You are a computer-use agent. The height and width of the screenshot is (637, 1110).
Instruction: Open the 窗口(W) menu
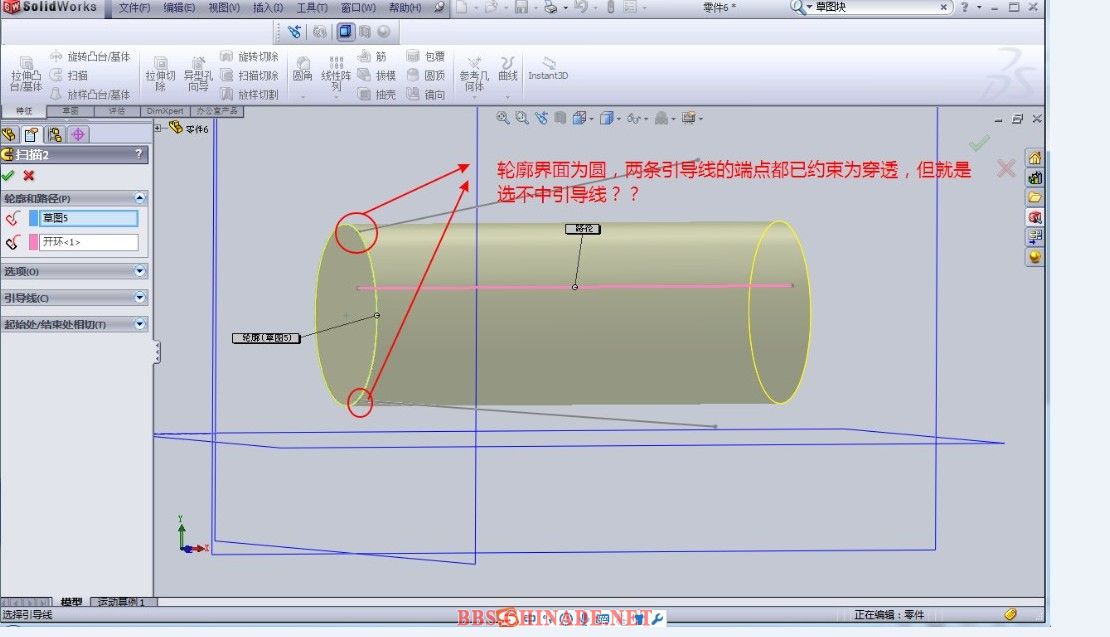coord(357,7)
